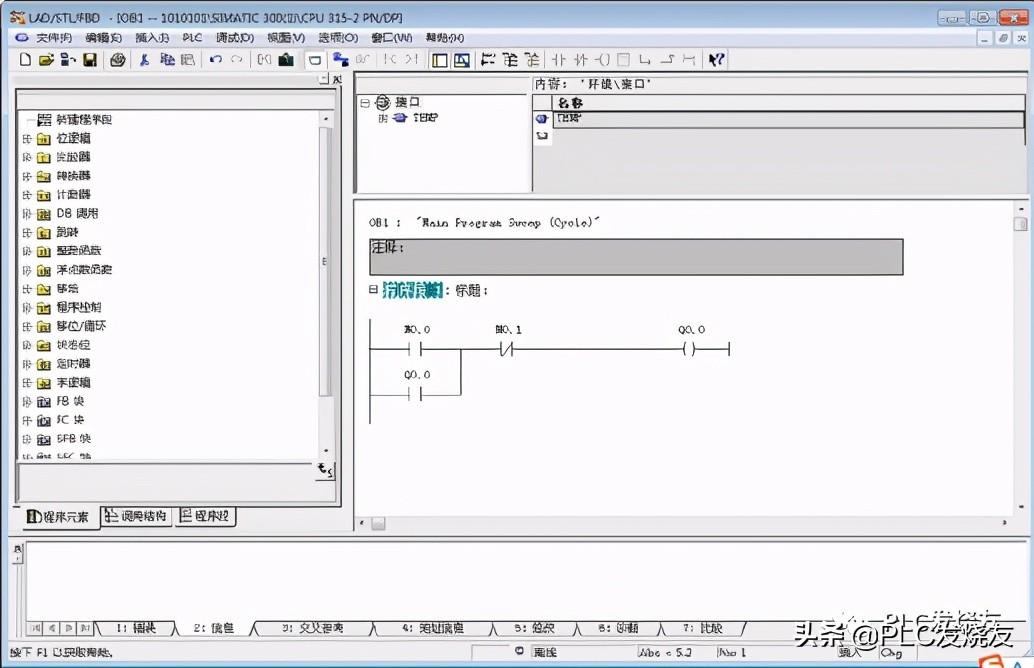Click the Cut scissors icon

click(x=144, y=60)
